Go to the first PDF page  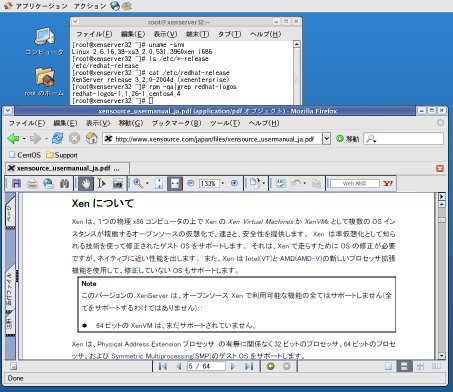click(x=163, y=366)
